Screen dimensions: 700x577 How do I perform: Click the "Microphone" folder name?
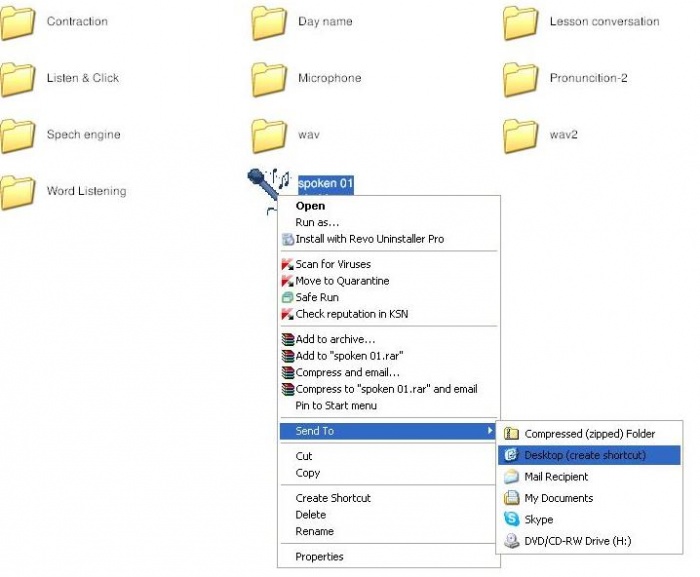[329, 78]
